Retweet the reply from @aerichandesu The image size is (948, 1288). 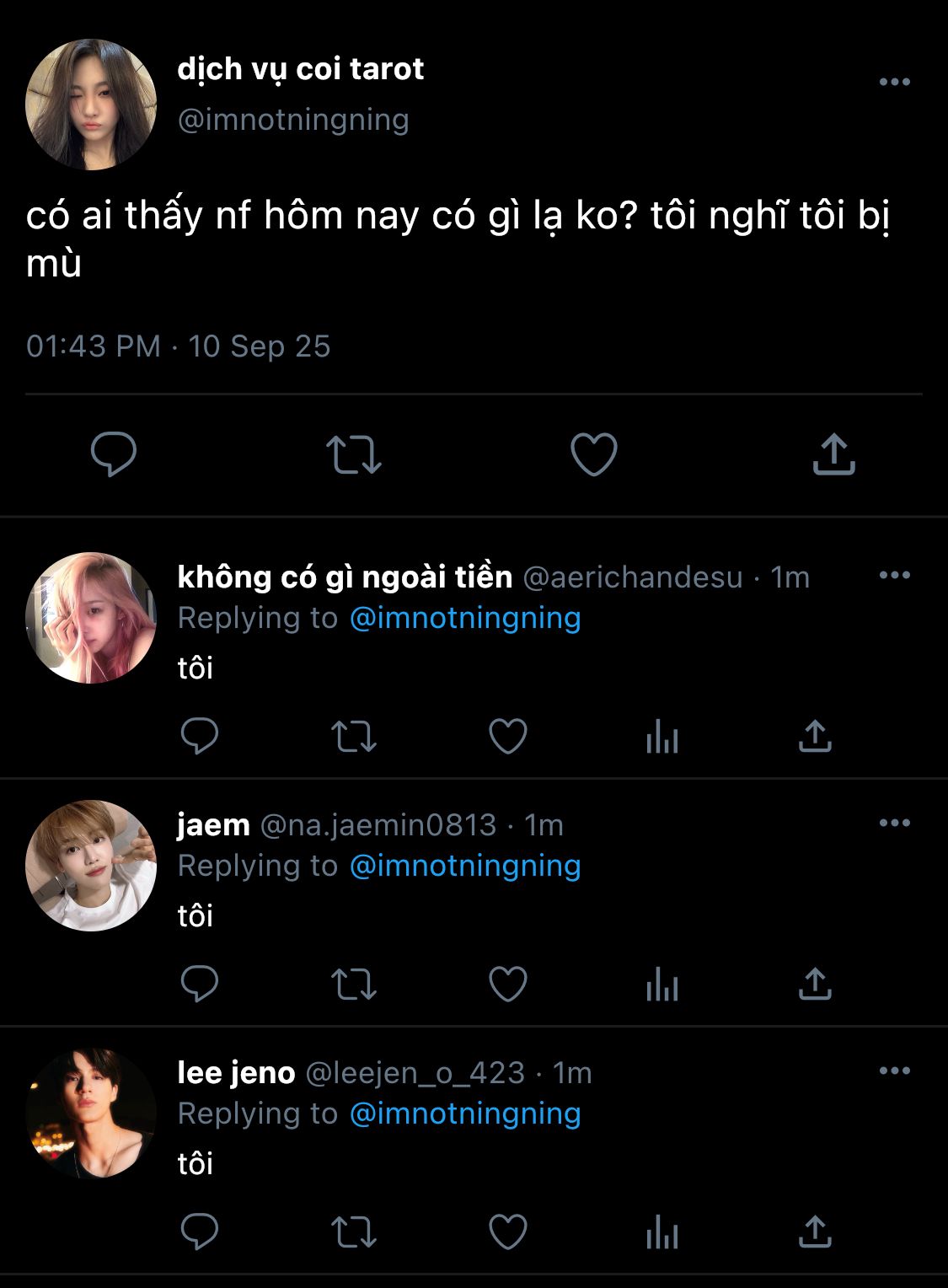tap(354, 737)
